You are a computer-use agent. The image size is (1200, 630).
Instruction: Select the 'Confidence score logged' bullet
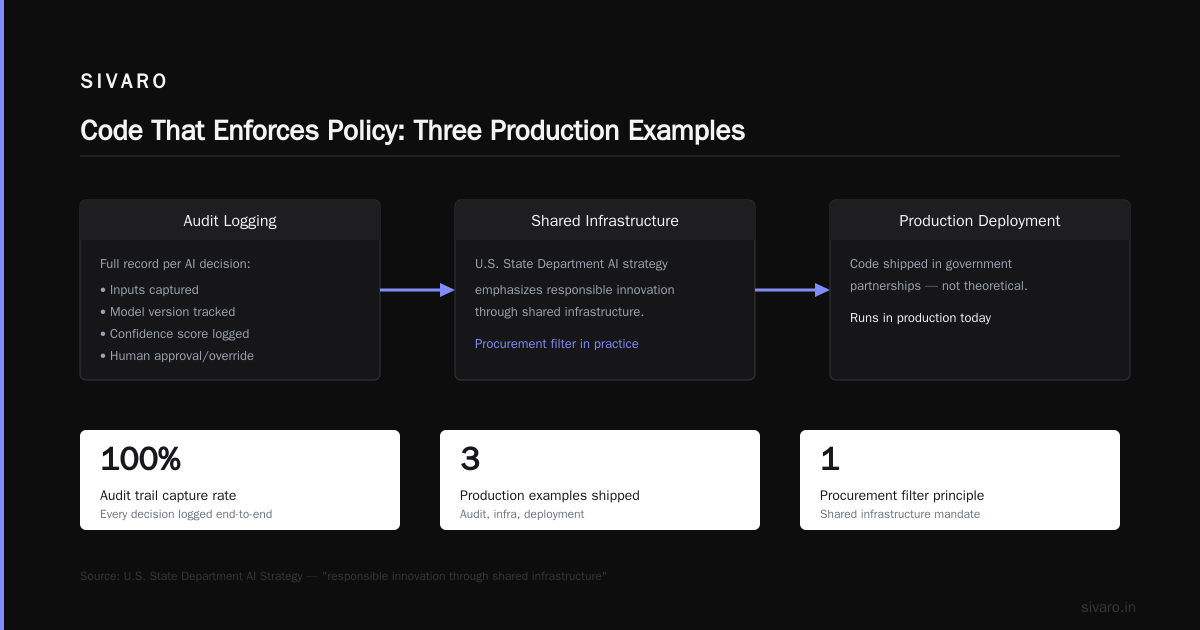tap(175, 334)
